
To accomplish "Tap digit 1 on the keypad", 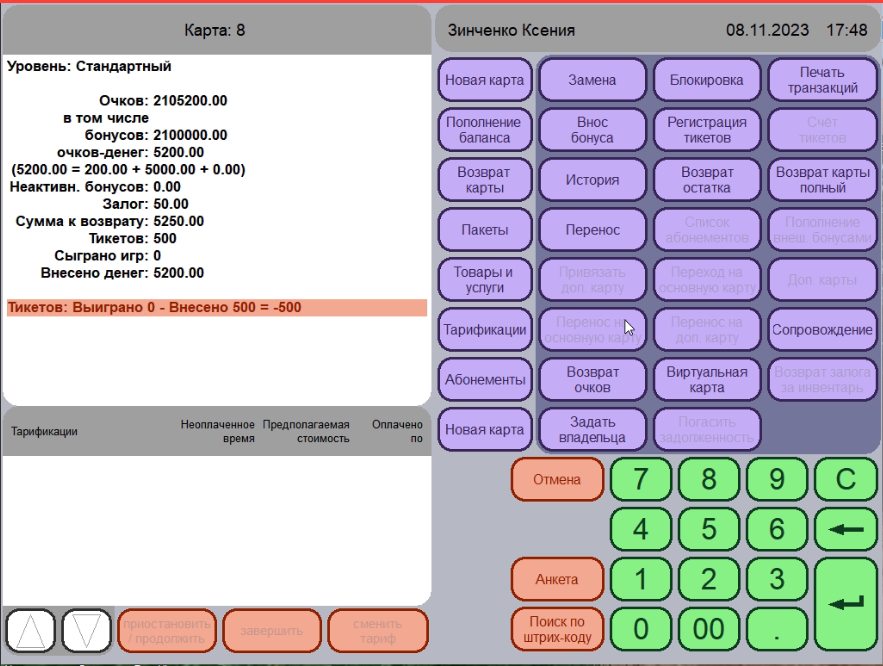I will pos(641,579).
